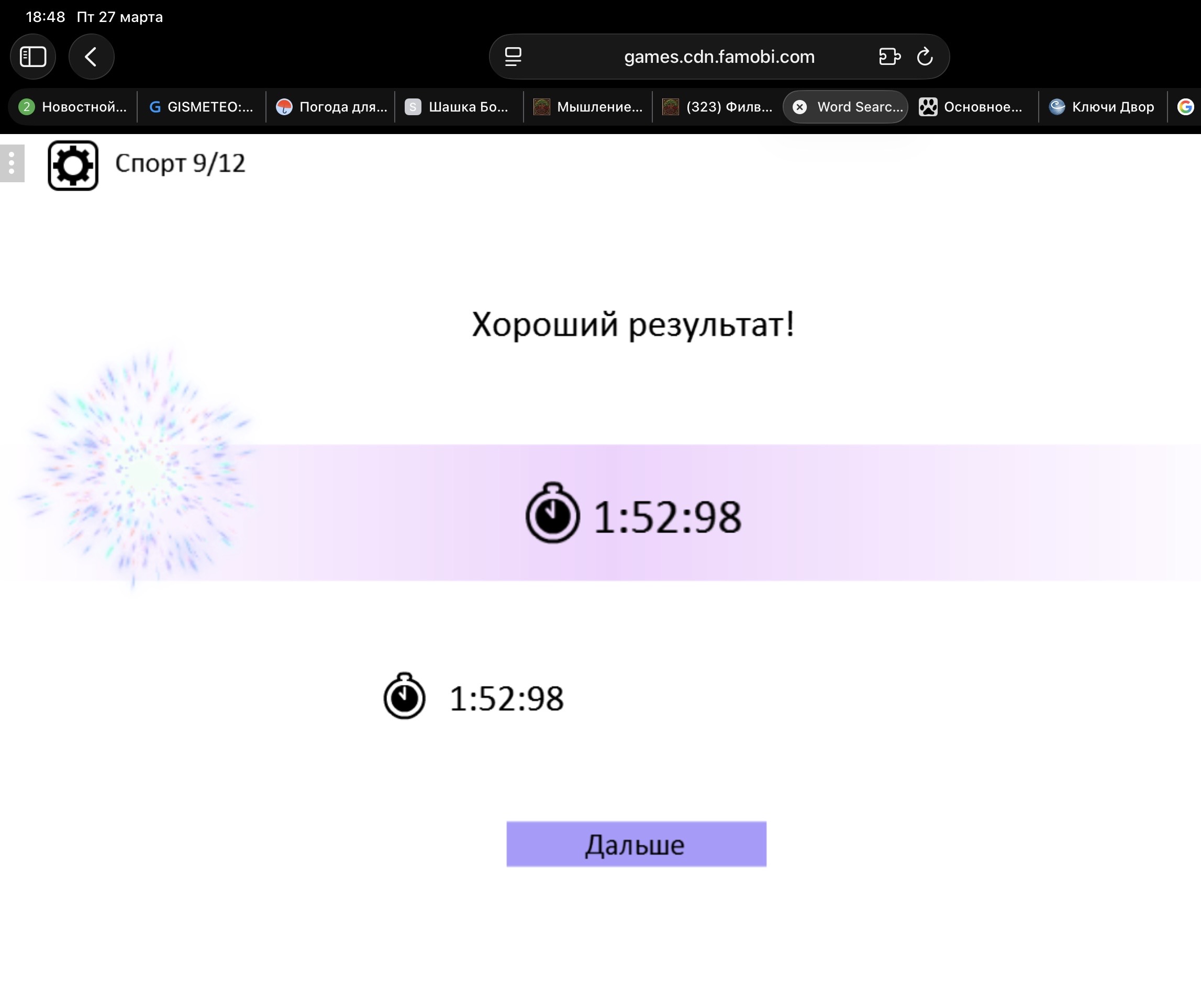1201x1008 pixels.
Task: Switch to the GISMETEO tab
Action: coord(202,107)
